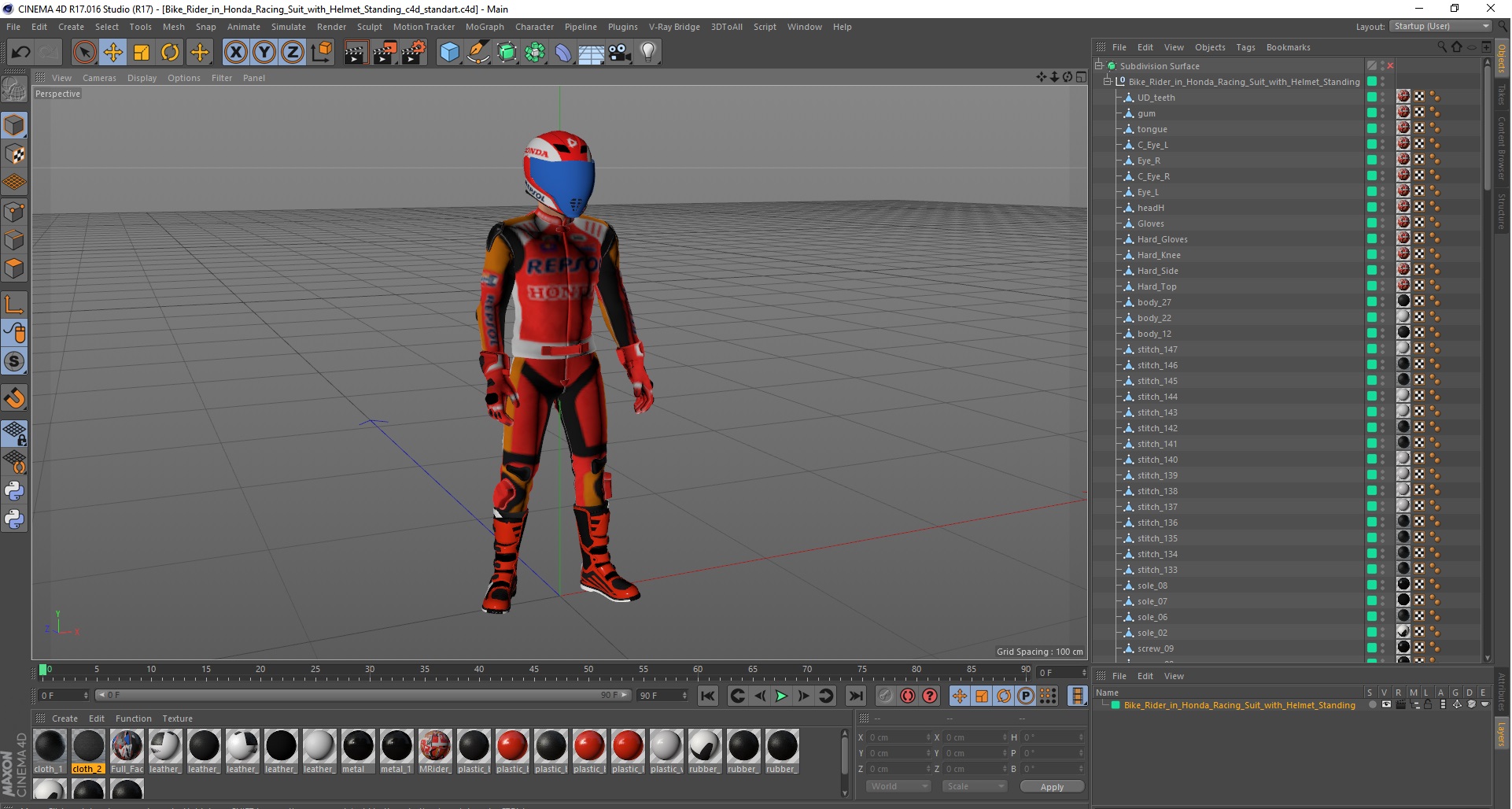Screen dimensions: 1512x809
Task: Click the Undo arrow icon
Action: [20, 53]
